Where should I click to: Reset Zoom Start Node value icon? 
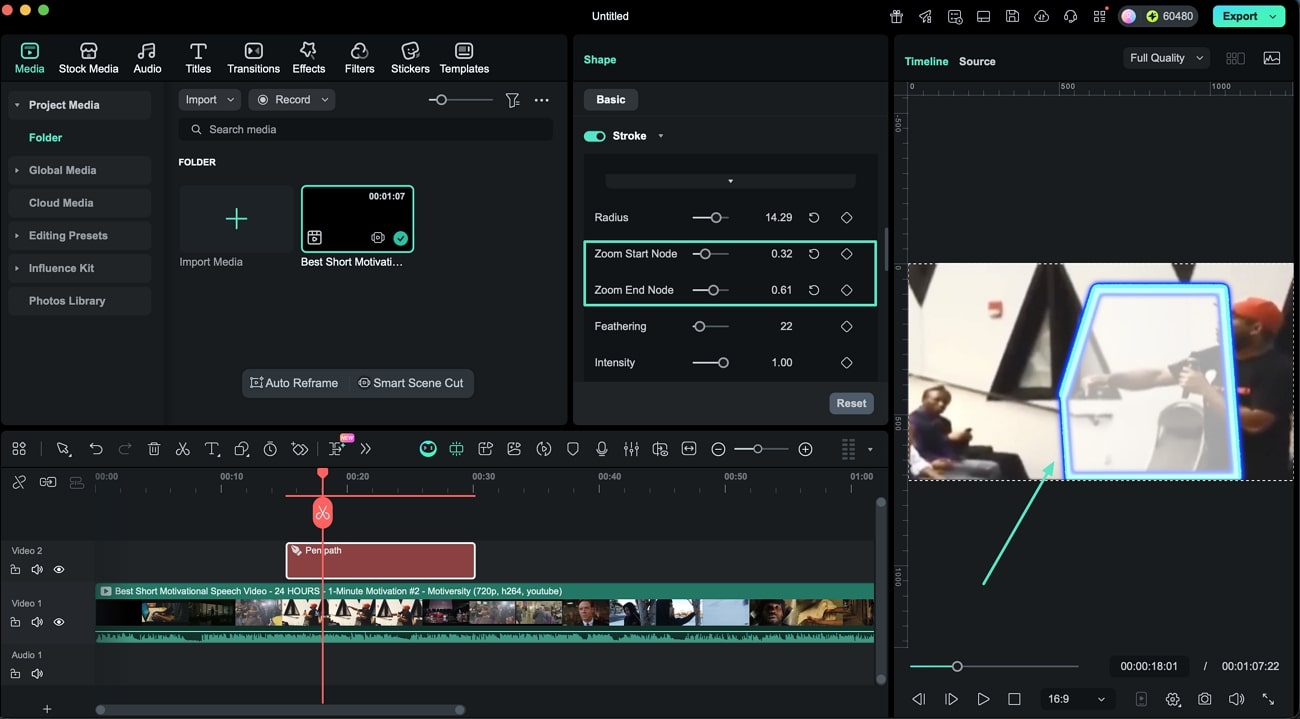pos(814,254)
